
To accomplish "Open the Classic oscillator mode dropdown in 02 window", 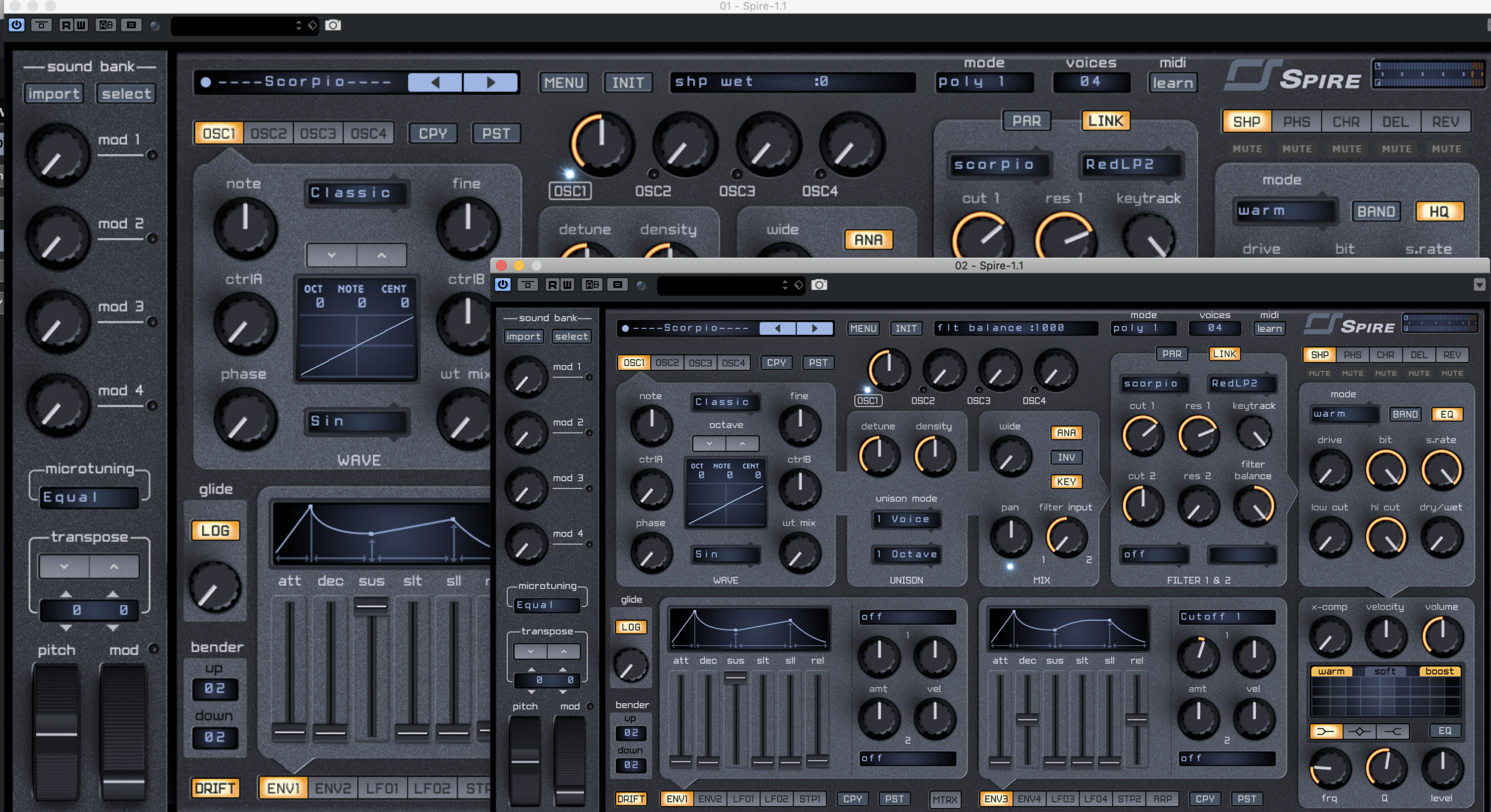I will (x=726, y=402).
